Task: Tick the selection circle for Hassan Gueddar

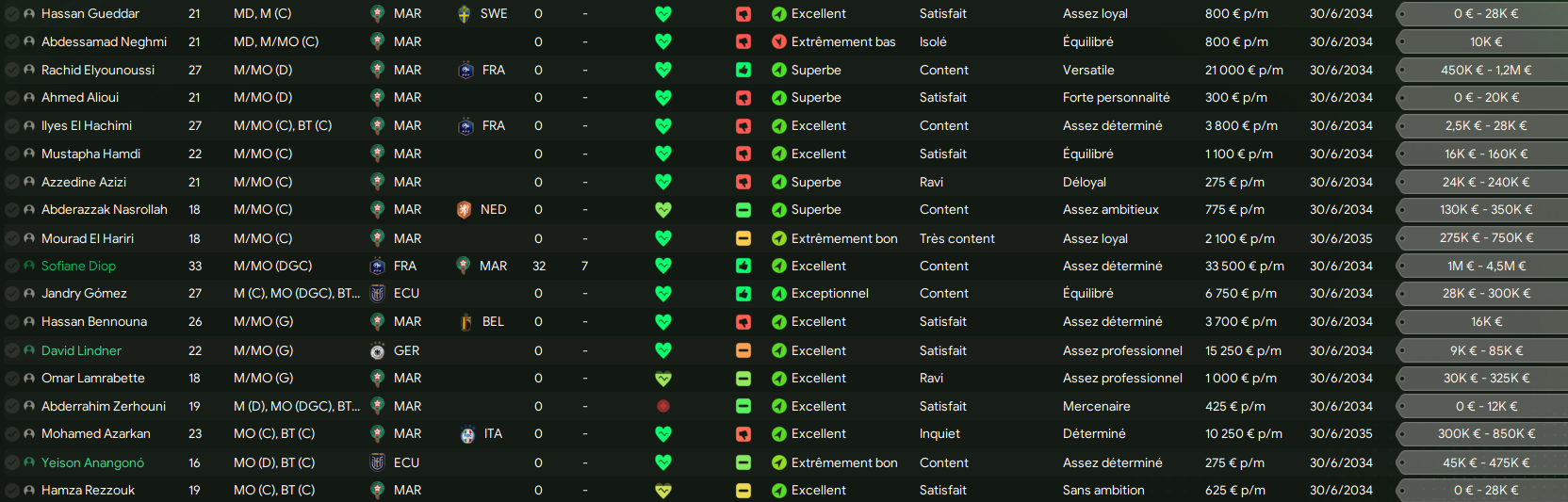Action: point(12,14)
